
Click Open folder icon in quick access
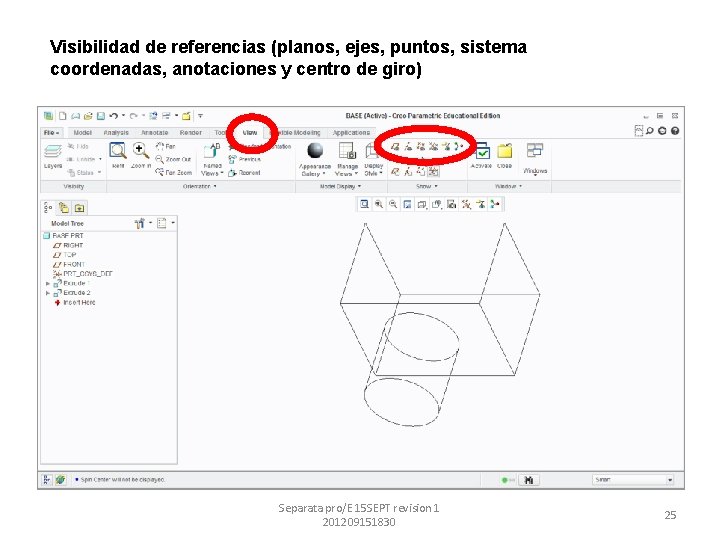[x=88, y=116]
